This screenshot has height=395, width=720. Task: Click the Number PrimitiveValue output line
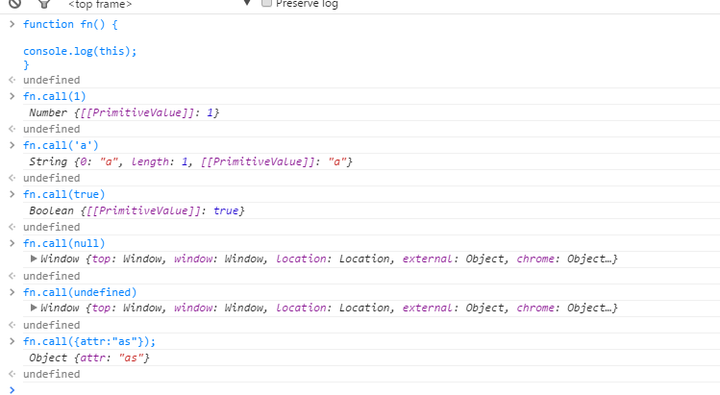pyautogui.click(x=124, y=113)
